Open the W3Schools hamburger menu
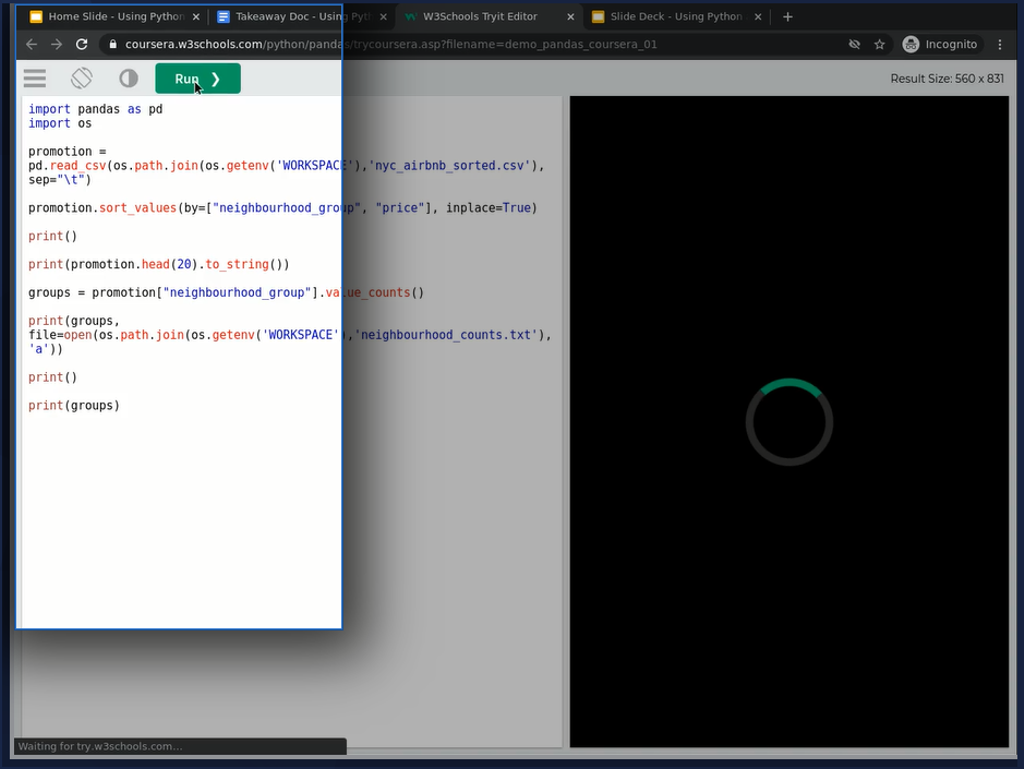The width and height of the screenshot is (1024, 769). pyautogui.click(x=35, y=78)
